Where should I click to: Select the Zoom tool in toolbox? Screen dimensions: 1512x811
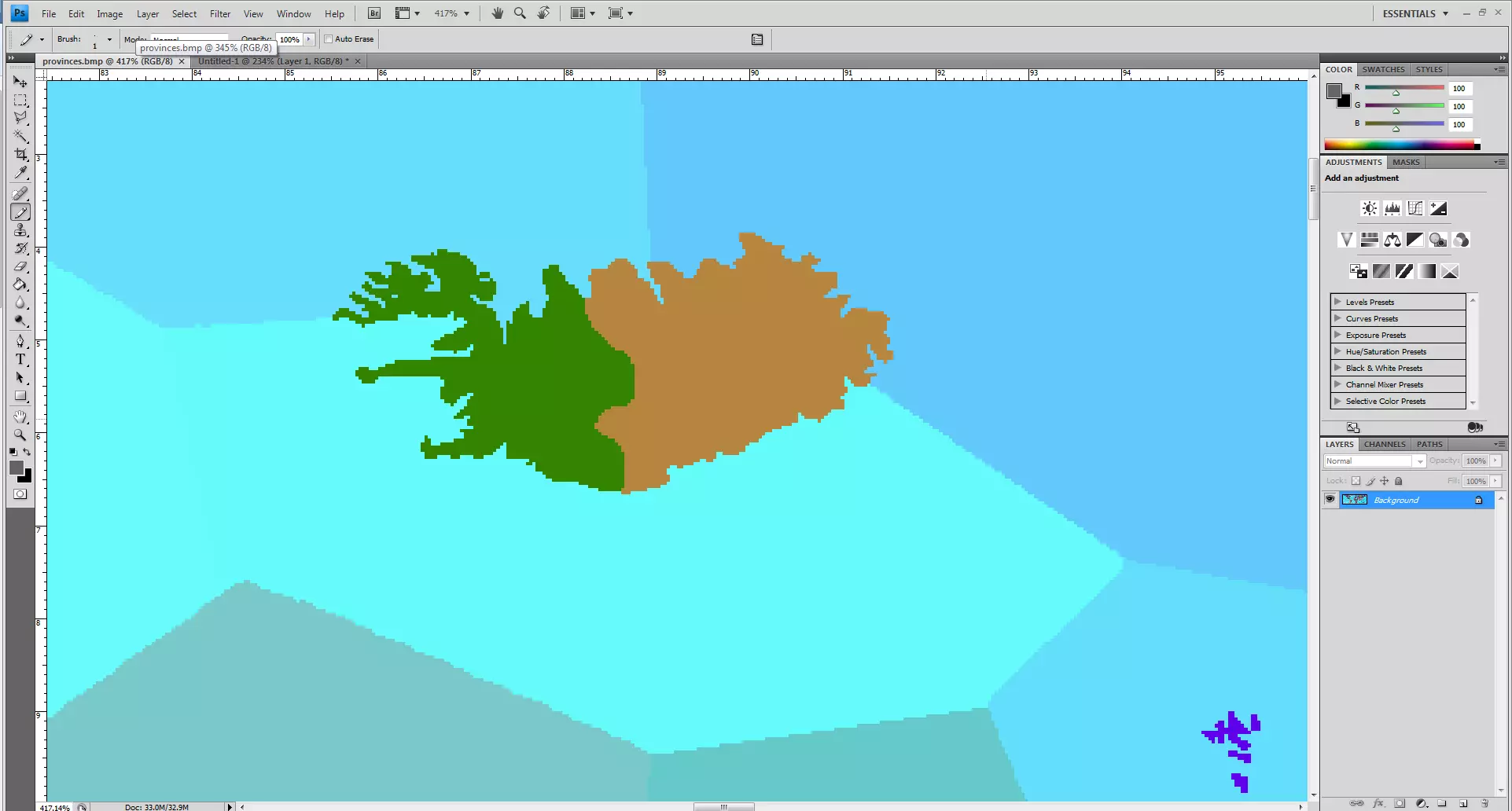click(20, 435)
